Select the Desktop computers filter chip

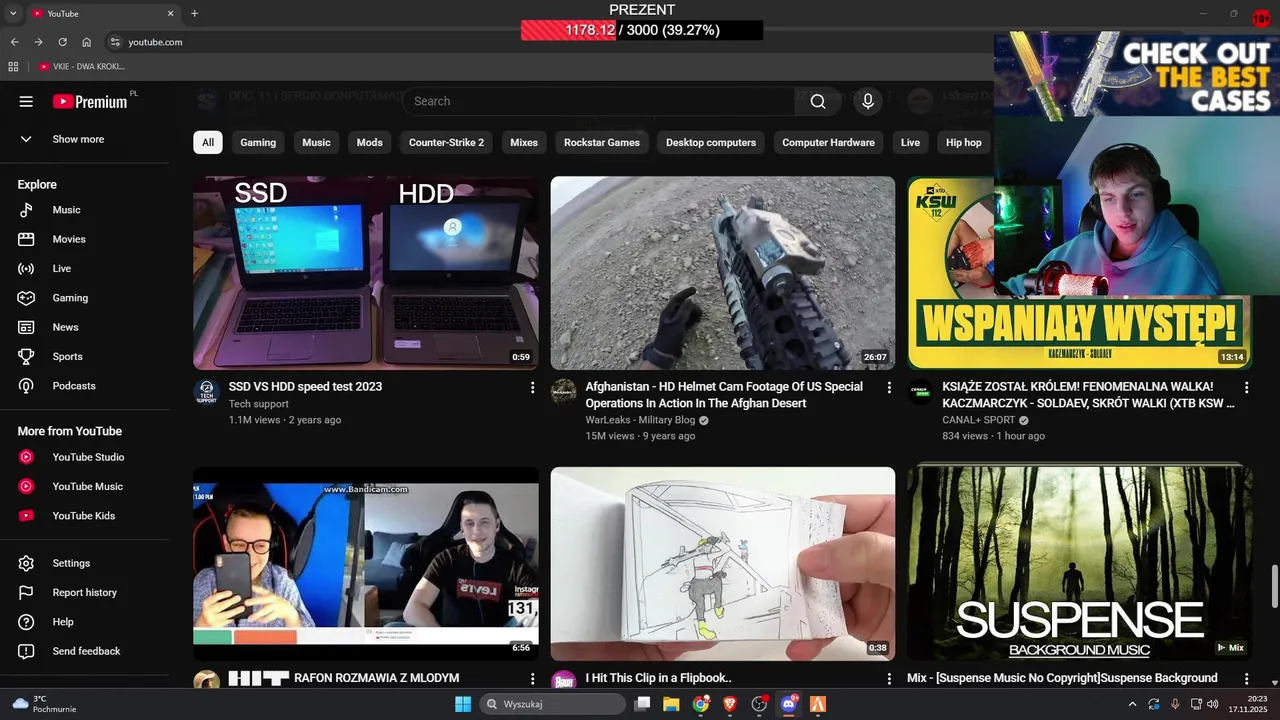[x=711, y=142]
